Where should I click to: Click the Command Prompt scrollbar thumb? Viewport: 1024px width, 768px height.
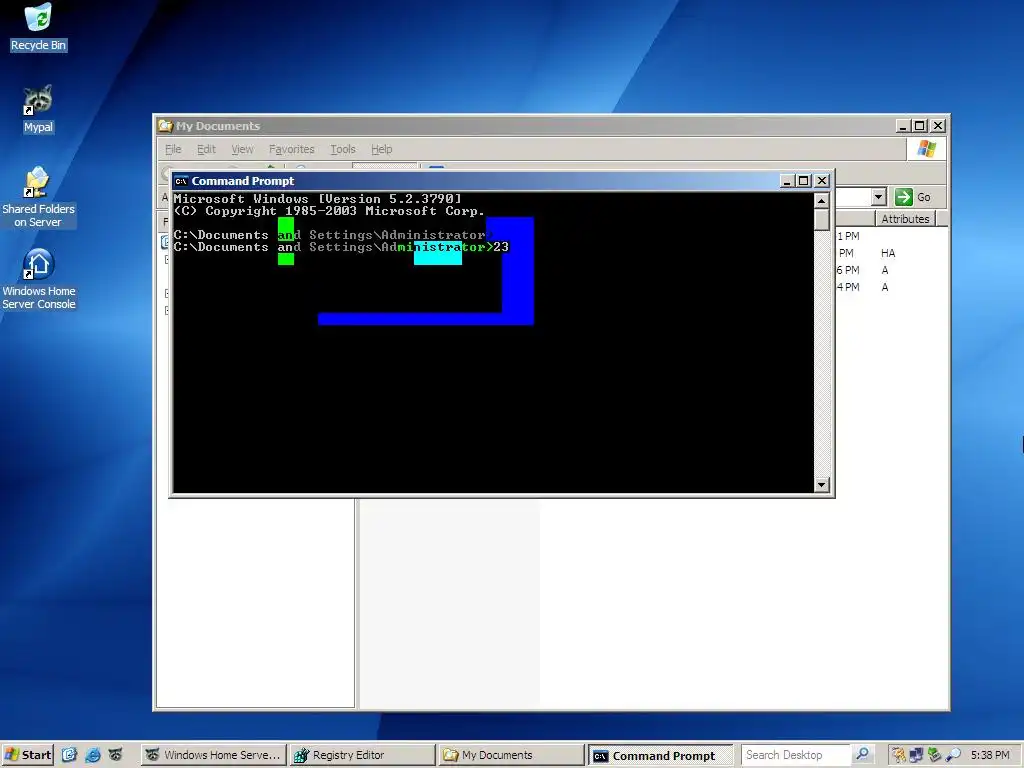[822, 219]
